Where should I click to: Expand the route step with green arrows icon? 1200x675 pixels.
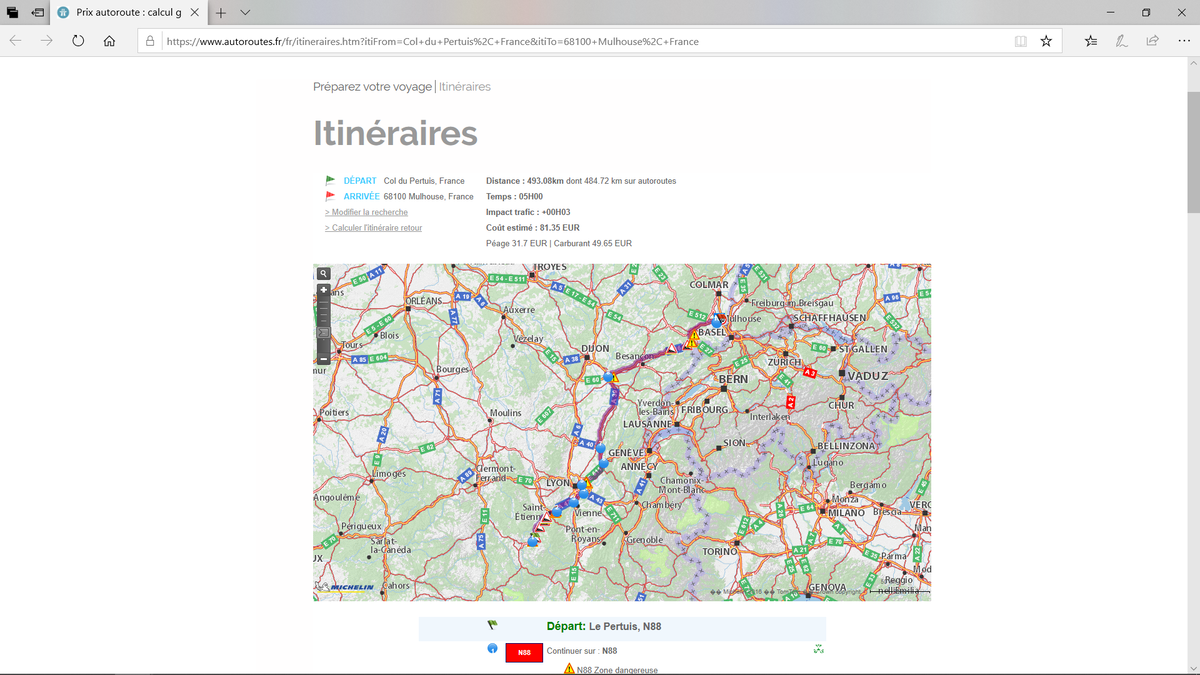(818, 649)
